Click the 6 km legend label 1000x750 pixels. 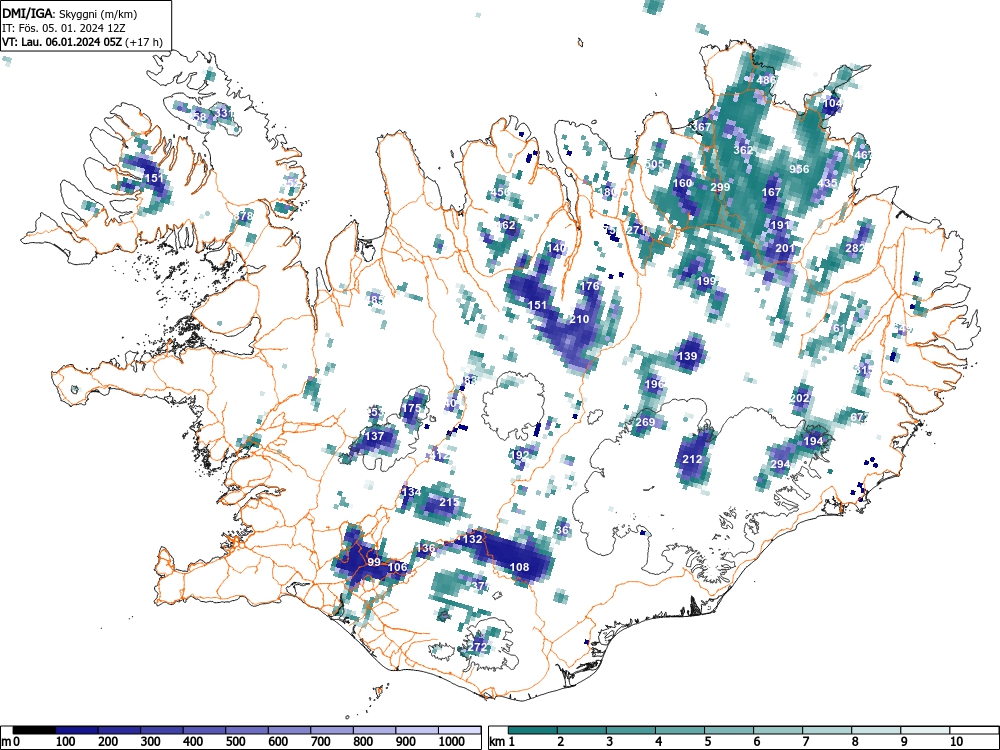756,742
